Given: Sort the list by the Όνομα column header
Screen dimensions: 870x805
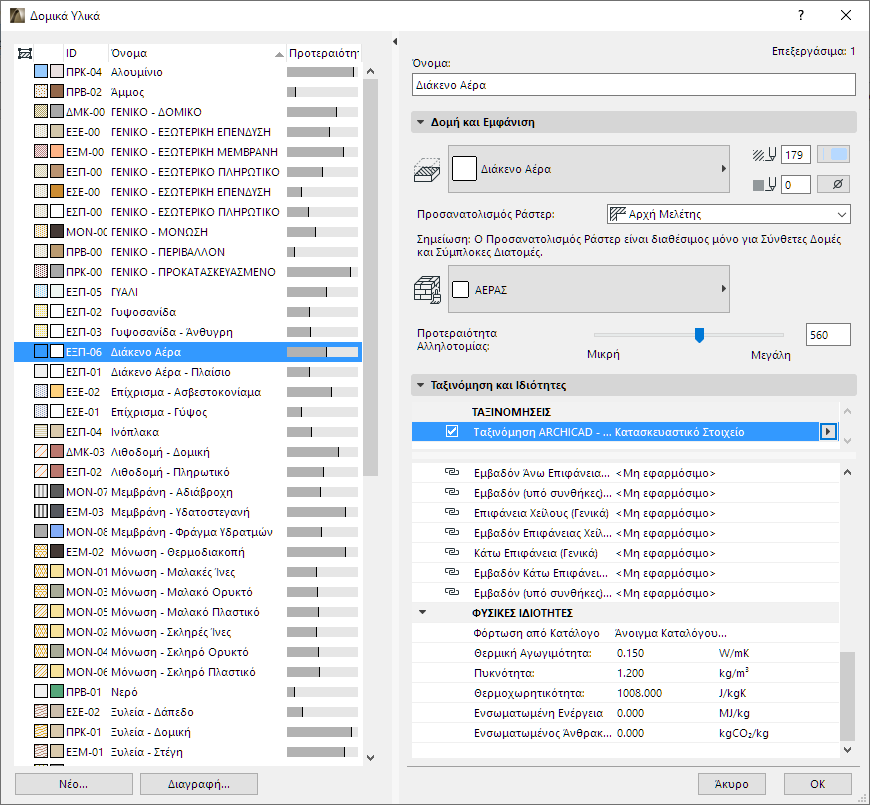Looking at the screenshot, I should pos(190,53).
